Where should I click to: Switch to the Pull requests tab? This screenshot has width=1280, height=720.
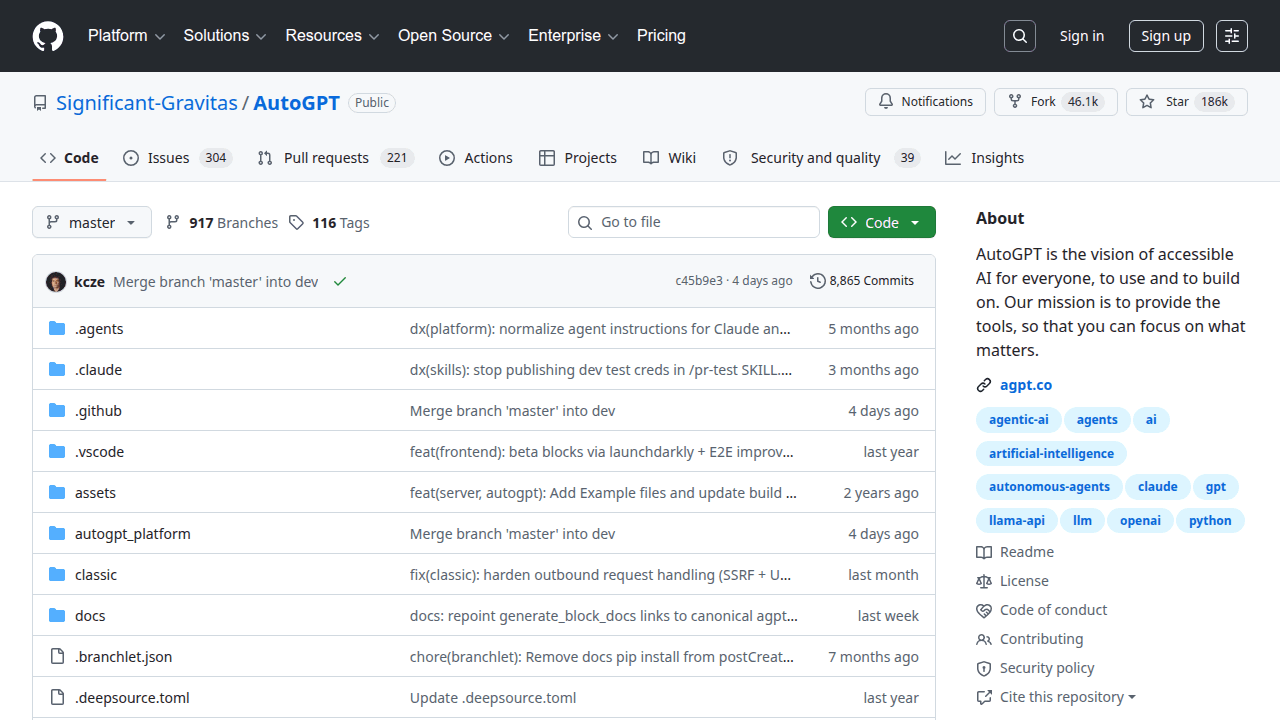(x=335, y=158)
